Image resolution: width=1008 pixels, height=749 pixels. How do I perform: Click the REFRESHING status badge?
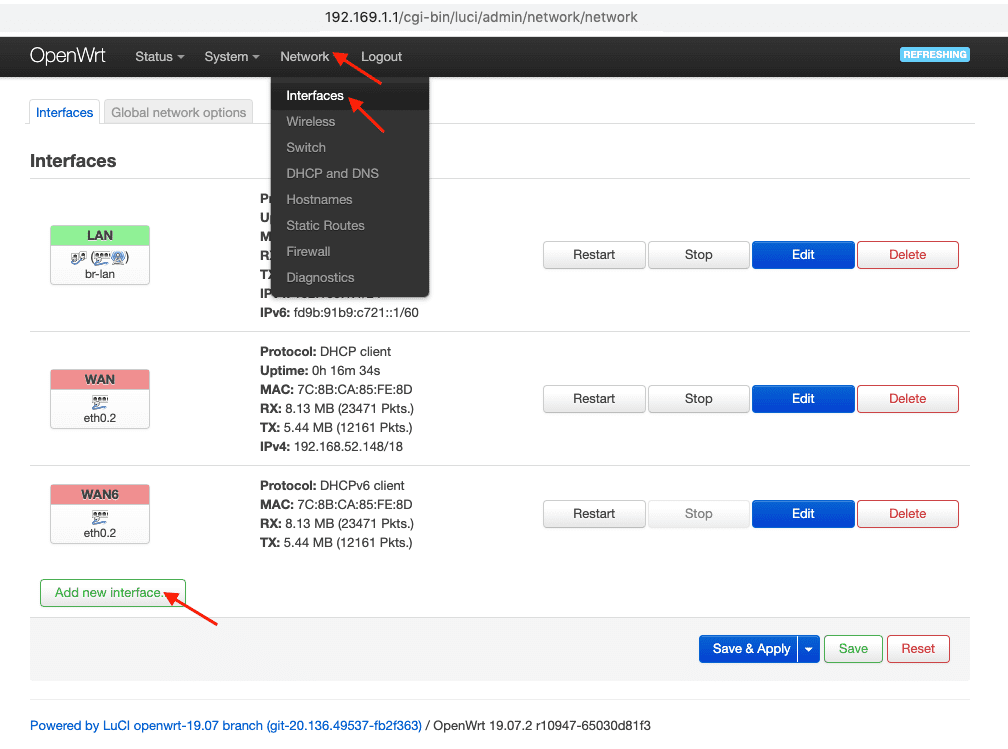[x=934, y=55]
